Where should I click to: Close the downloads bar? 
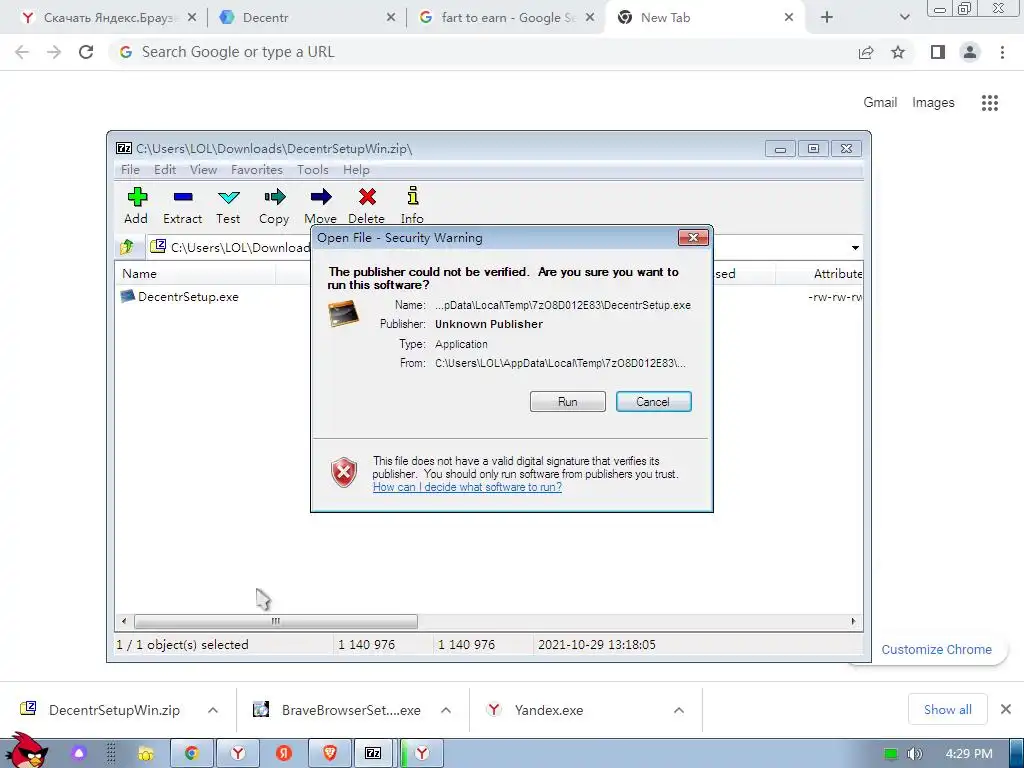pyautogui.click(x=1006, y=709)
